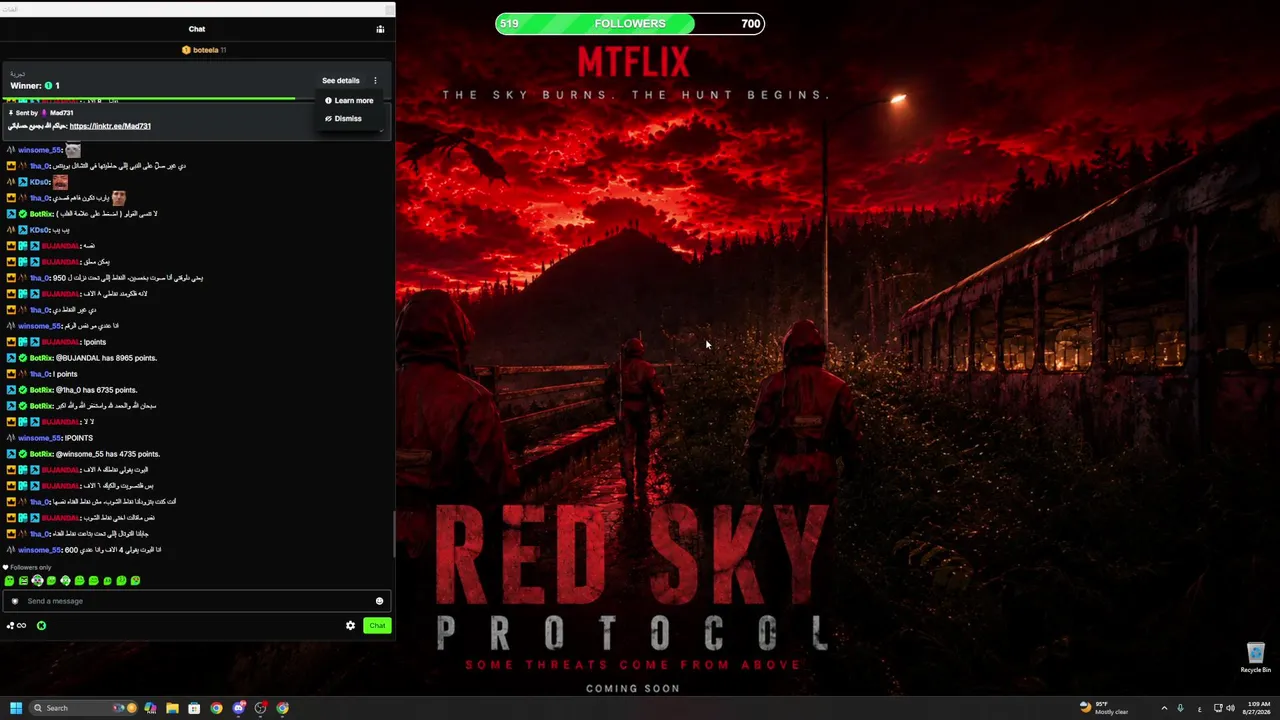1280x720 pixels.
Task: Open Discord from the taskbar
Action: point(238,708)
